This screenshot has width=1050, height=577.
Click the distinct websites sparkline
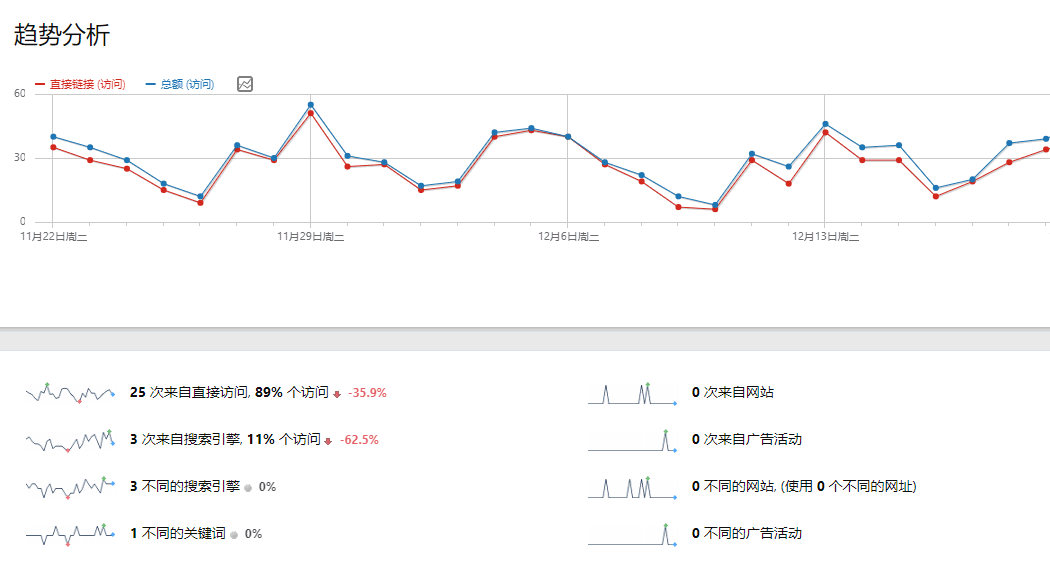(632, 487)
